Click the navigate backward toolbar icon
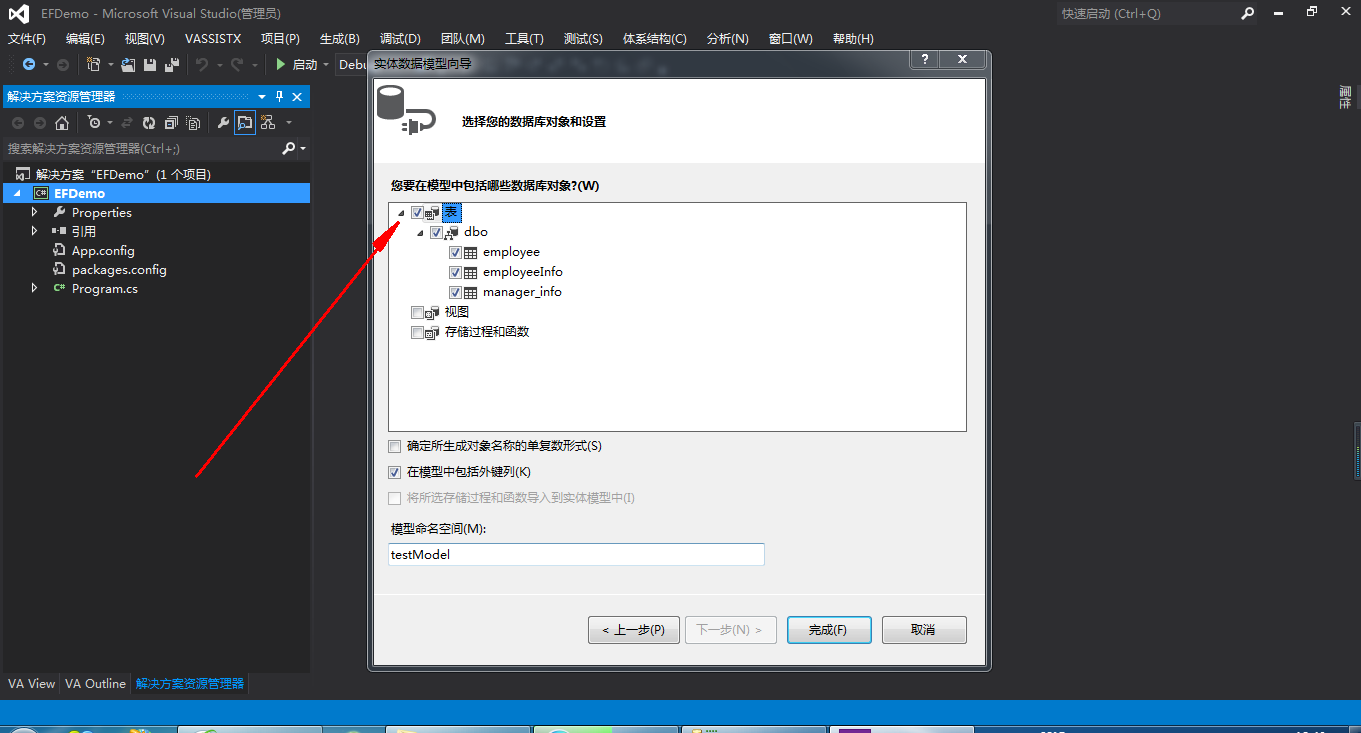1361x733 pixels. (x=28, y=64)
